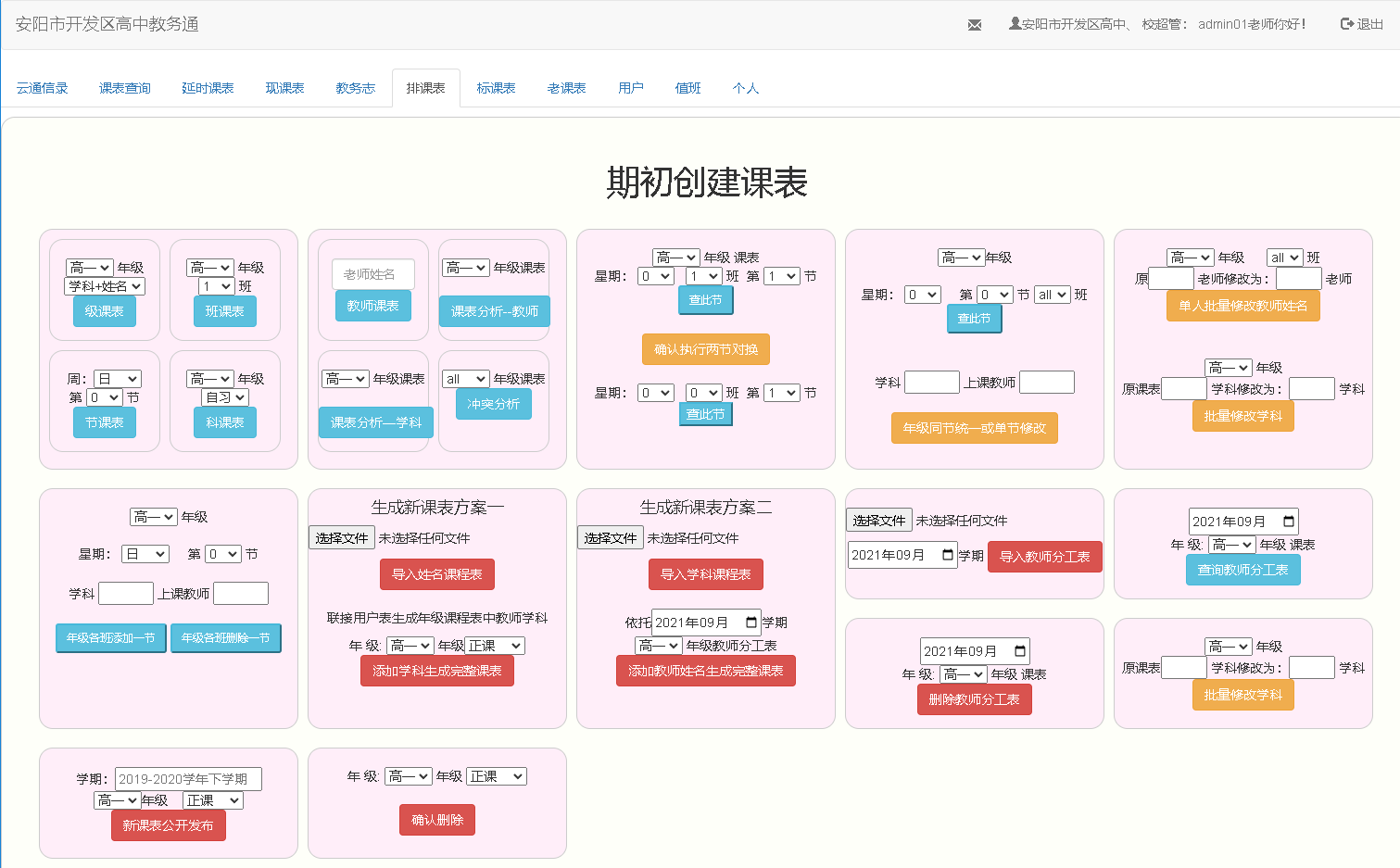Switch to 云通信录 tab
The image size is (1400, 868).
[x=43, y=88]
